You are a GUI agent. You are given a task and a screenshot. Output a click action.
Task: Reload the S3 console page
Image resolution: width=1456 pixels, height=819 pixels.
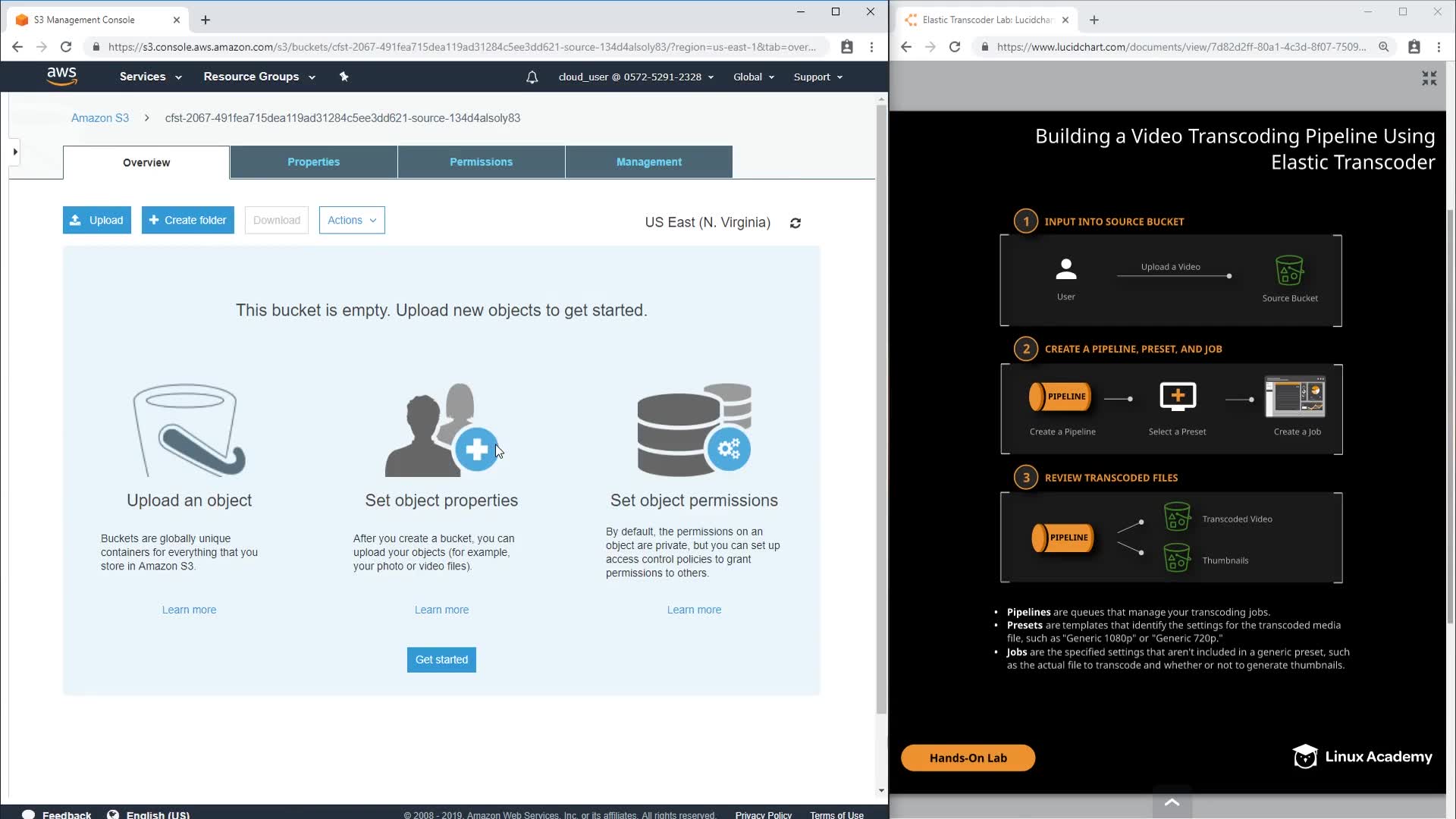tap(66, 47)
